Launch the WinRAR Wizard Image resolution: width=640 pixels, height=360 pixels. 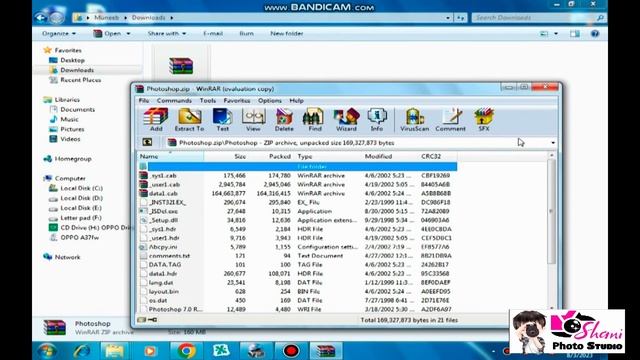point(346,120)
